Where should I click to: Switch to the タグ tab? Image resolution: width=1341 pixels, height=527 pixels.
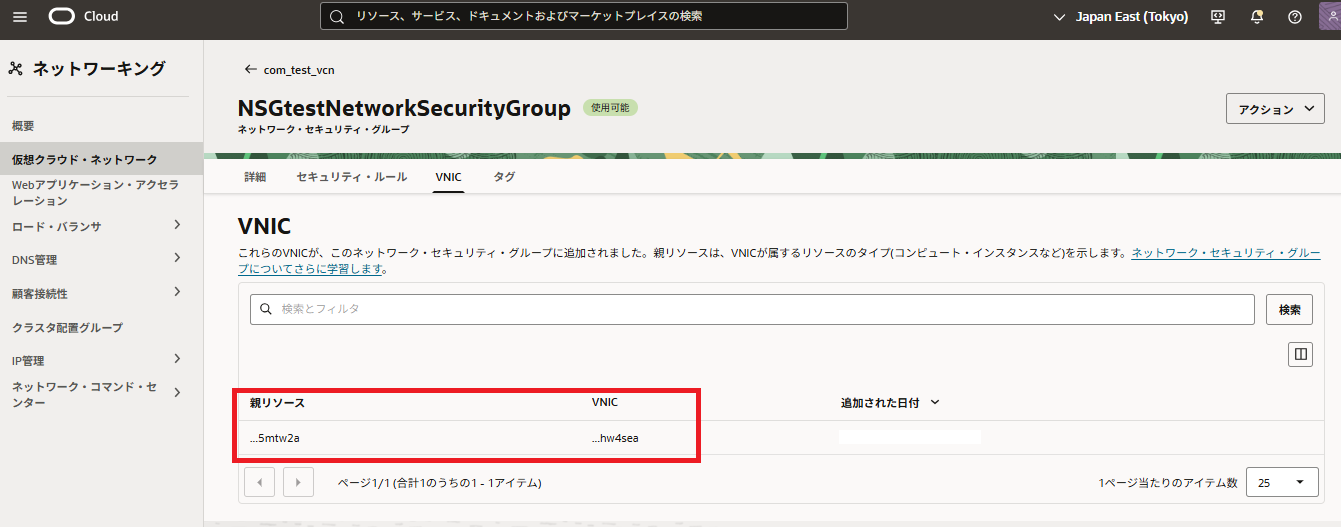coord(504,177)
